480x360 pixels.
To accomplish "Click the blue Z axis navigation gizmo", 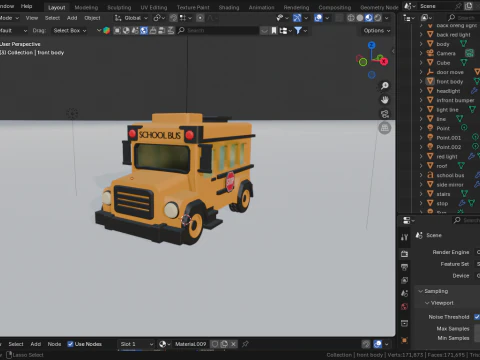I will 372,45.
